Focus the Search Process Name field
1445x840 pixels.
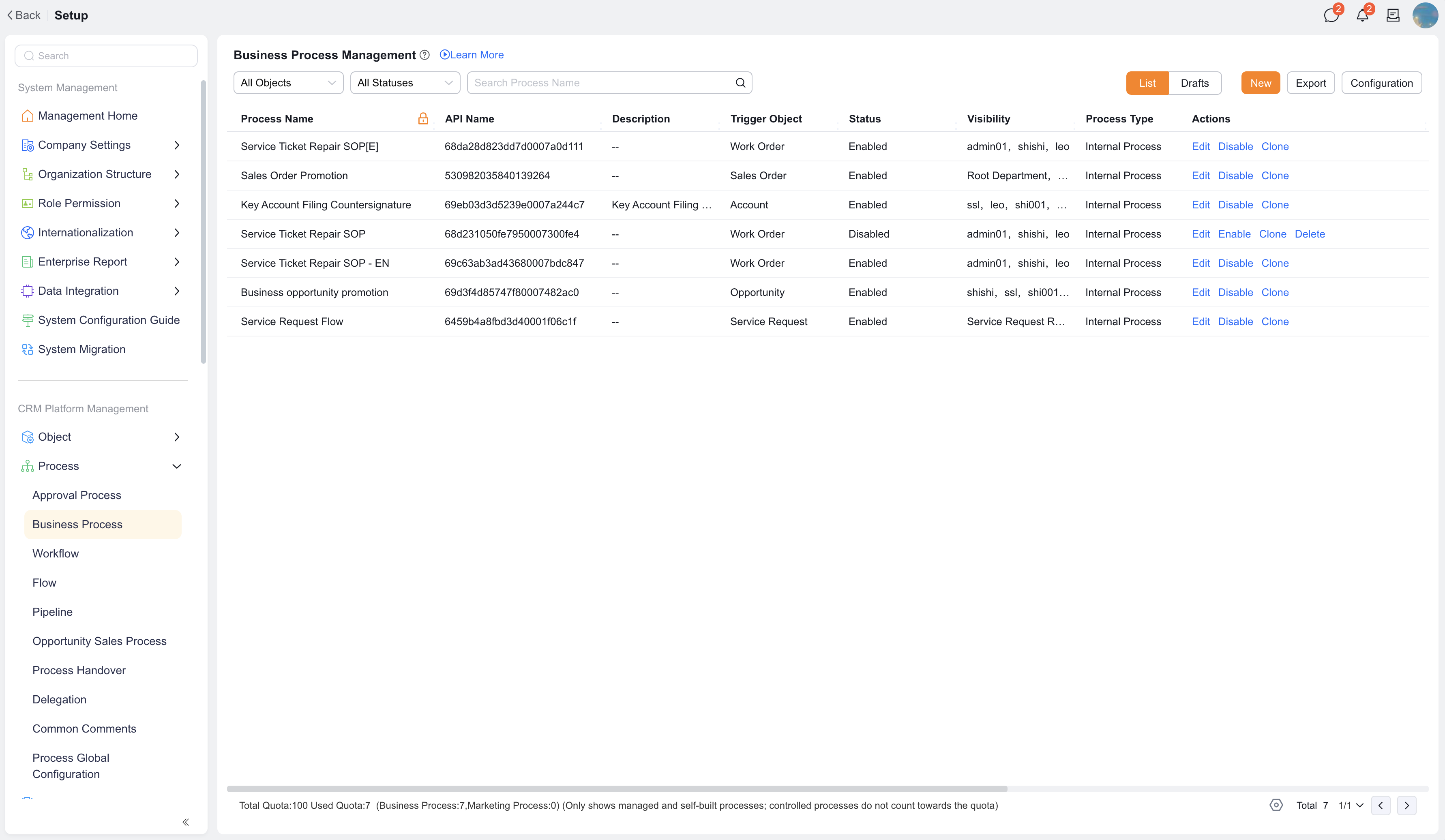point(609,83)
